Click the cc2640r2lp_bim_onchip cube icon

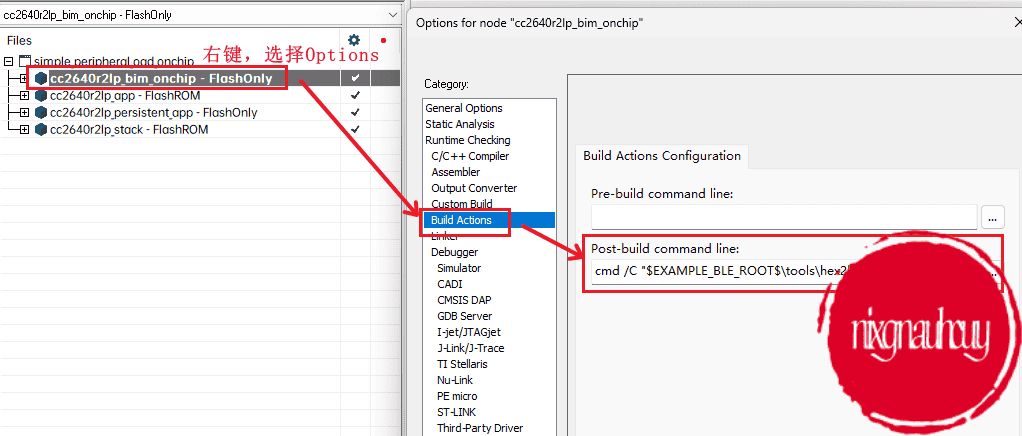tap(41, 79)
